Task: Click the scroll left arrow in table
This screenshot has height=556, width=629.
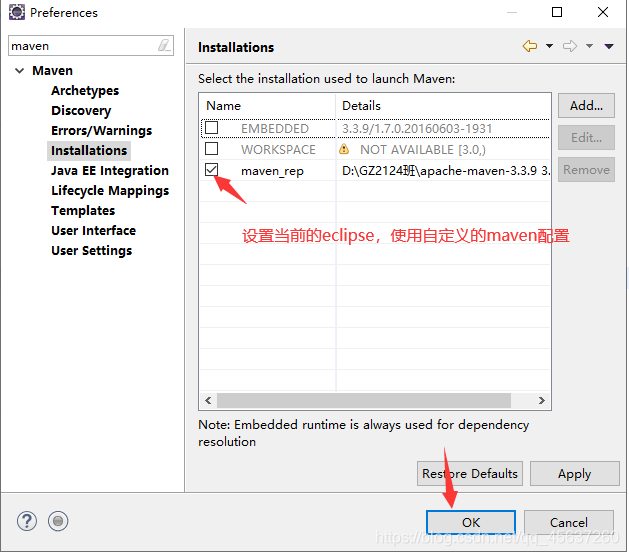Action: [x=208, y=400]
